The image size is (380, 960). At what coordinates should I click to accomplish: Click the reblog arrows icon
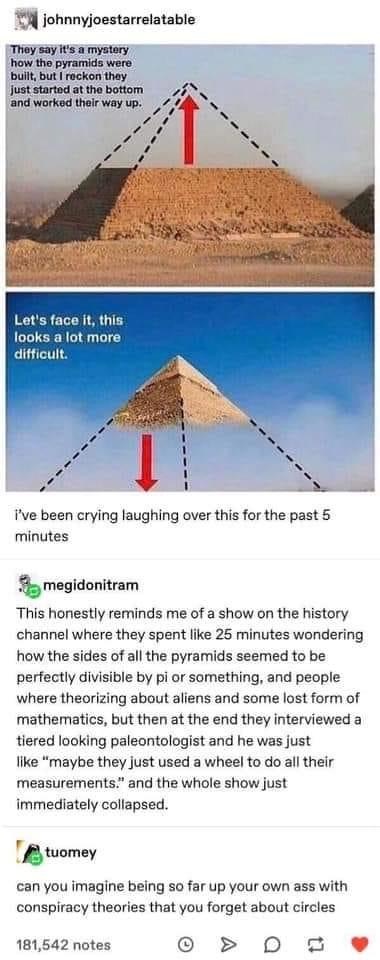click(317, 943)
